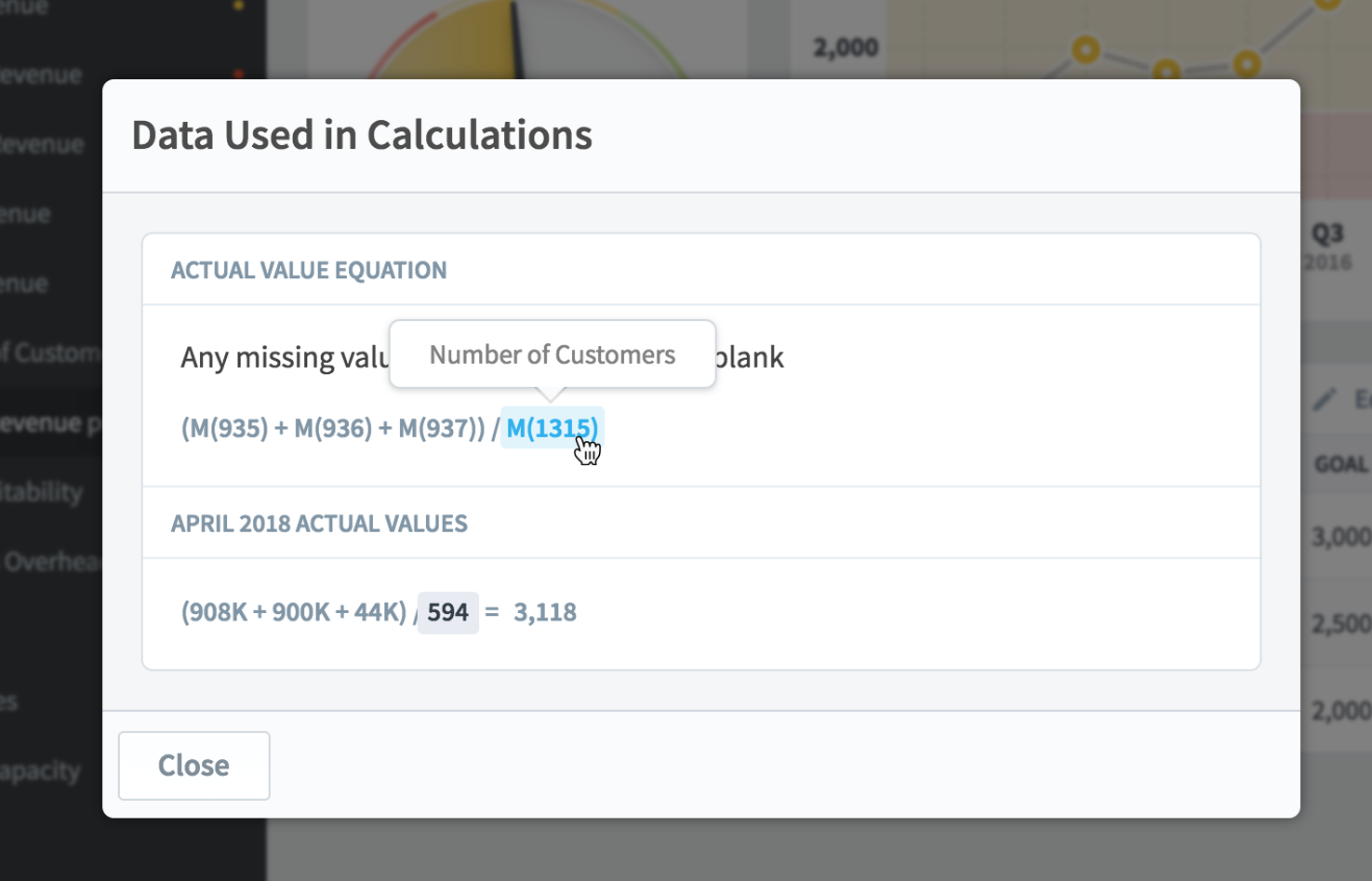Click the highlighted 594 value

(x=447, y=612)
